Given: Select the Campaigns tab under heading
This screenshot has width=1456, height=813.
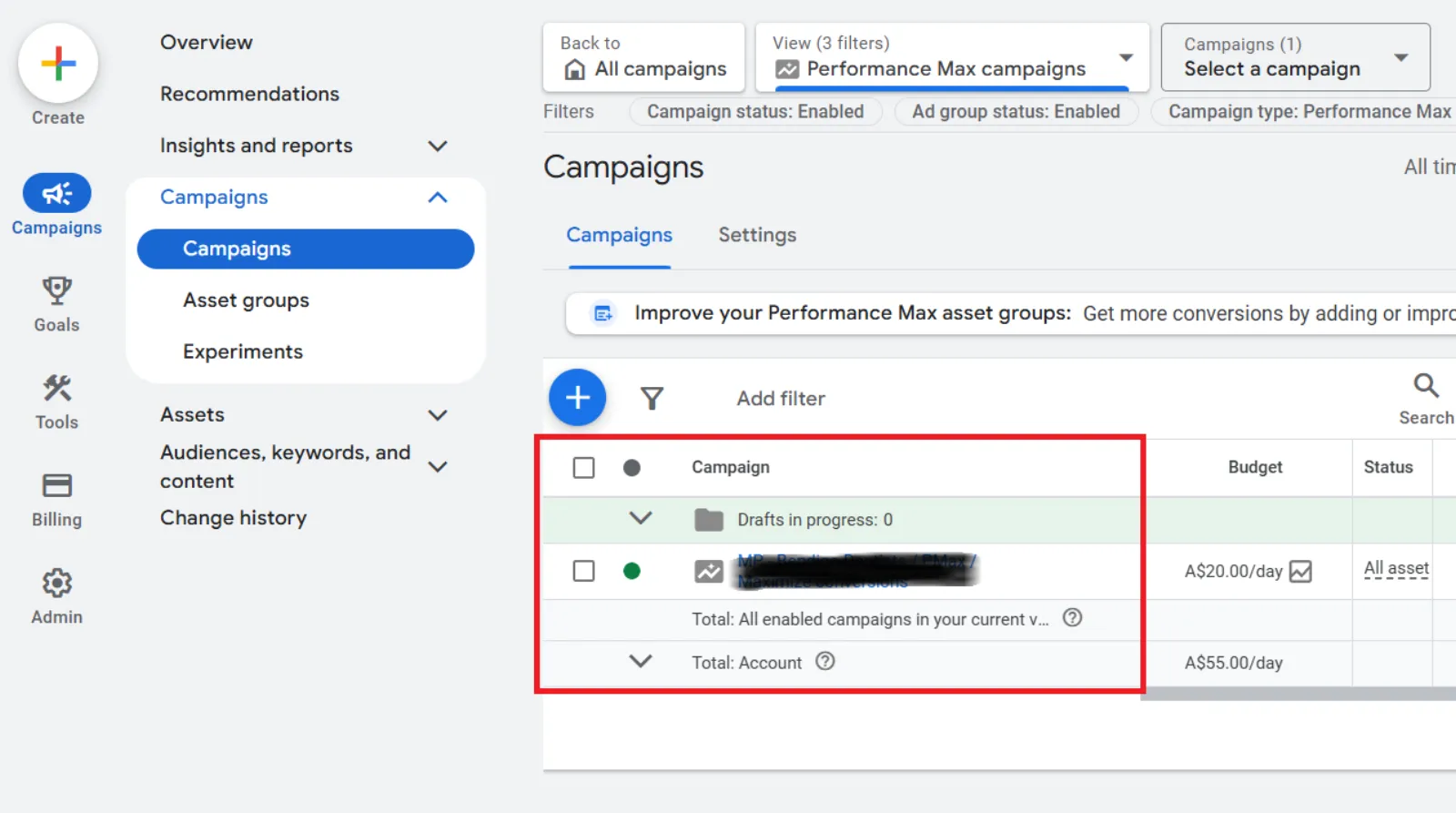Looking at the screenshot, I should coord(620,235).
